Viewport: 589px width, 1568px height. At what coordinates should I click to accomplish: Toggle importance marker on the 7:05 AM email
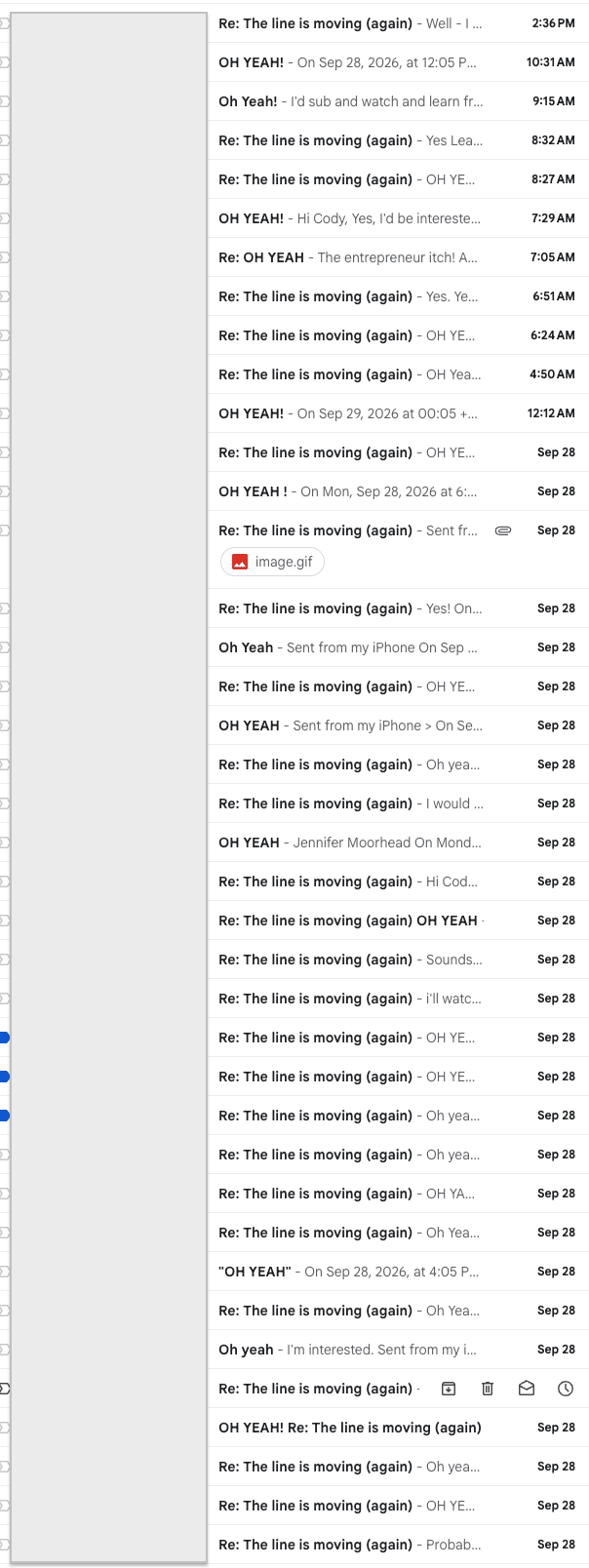[x=4, y=257]
